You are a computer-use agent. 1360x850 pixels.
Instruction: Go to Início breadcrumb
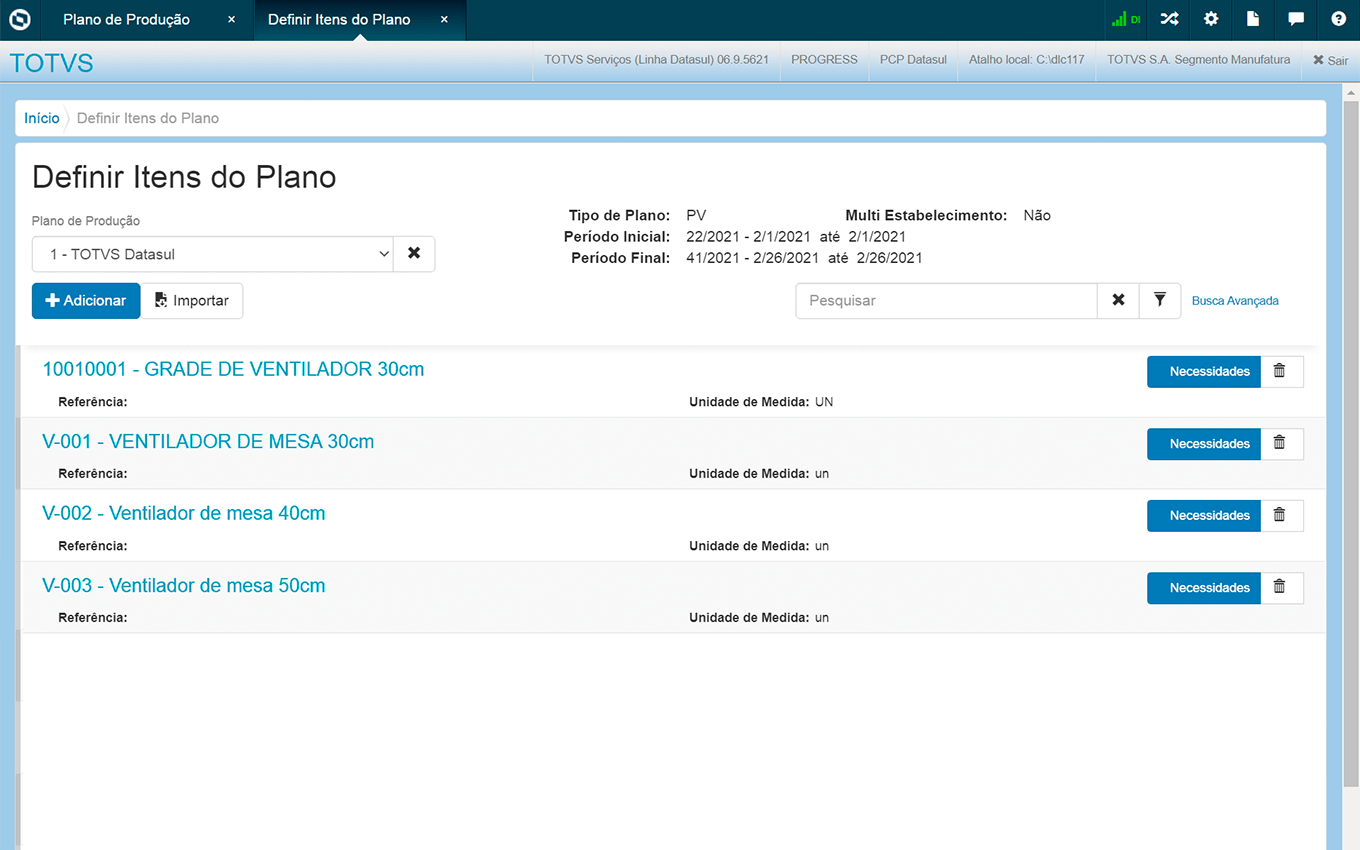[x=42, y=118]
